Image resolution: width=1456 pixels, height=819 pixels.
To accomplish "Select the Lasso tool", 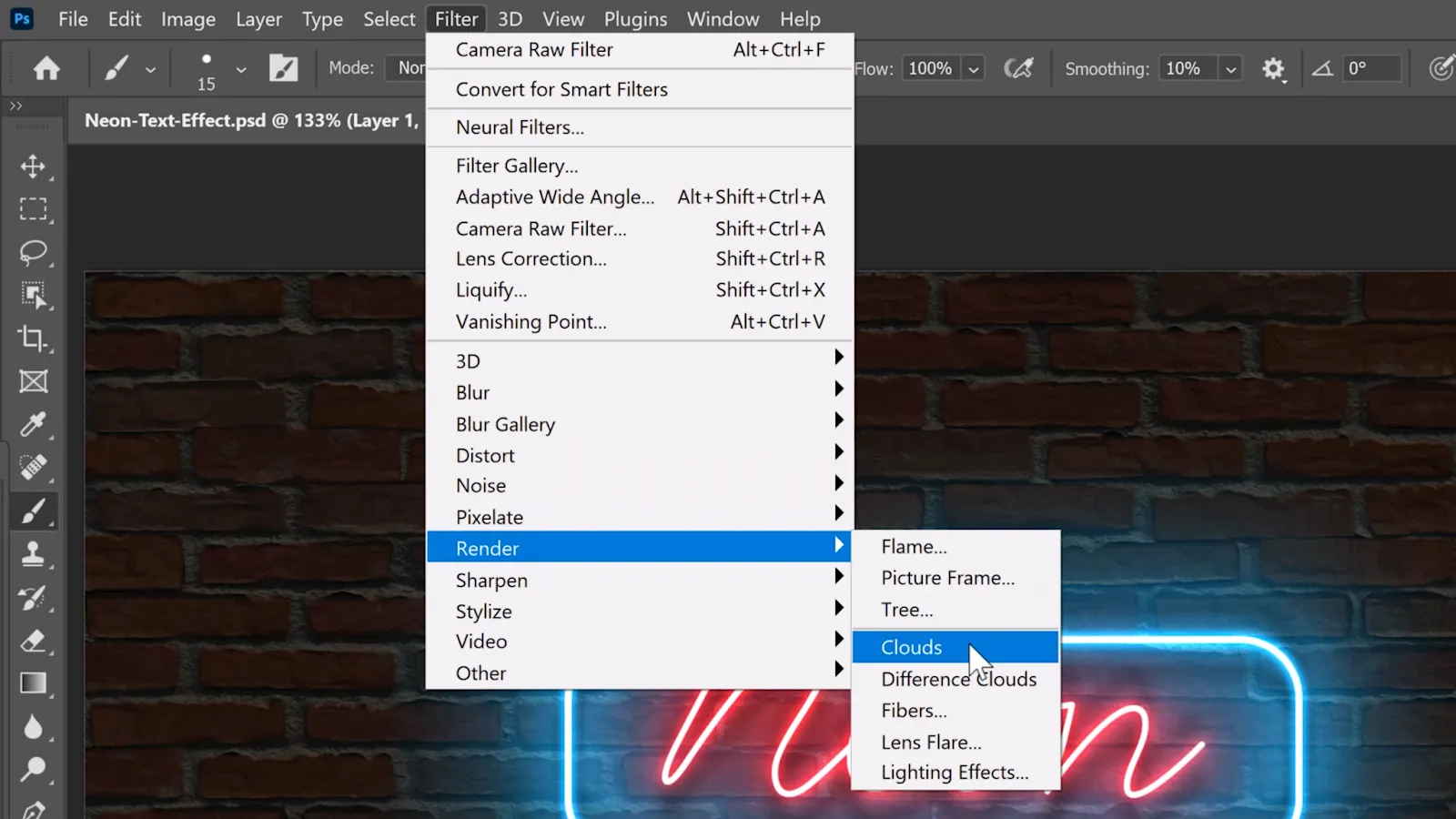I will tap(34, 252).
